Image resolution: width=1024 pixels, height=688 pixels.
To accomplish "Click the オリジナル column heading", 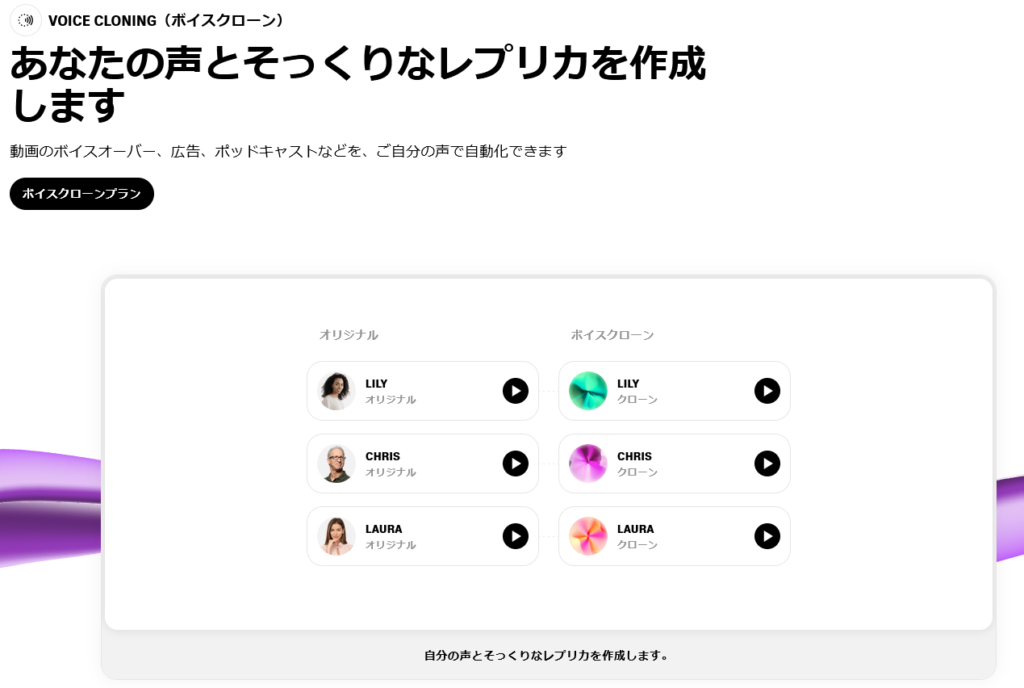I will coord(349,335).
